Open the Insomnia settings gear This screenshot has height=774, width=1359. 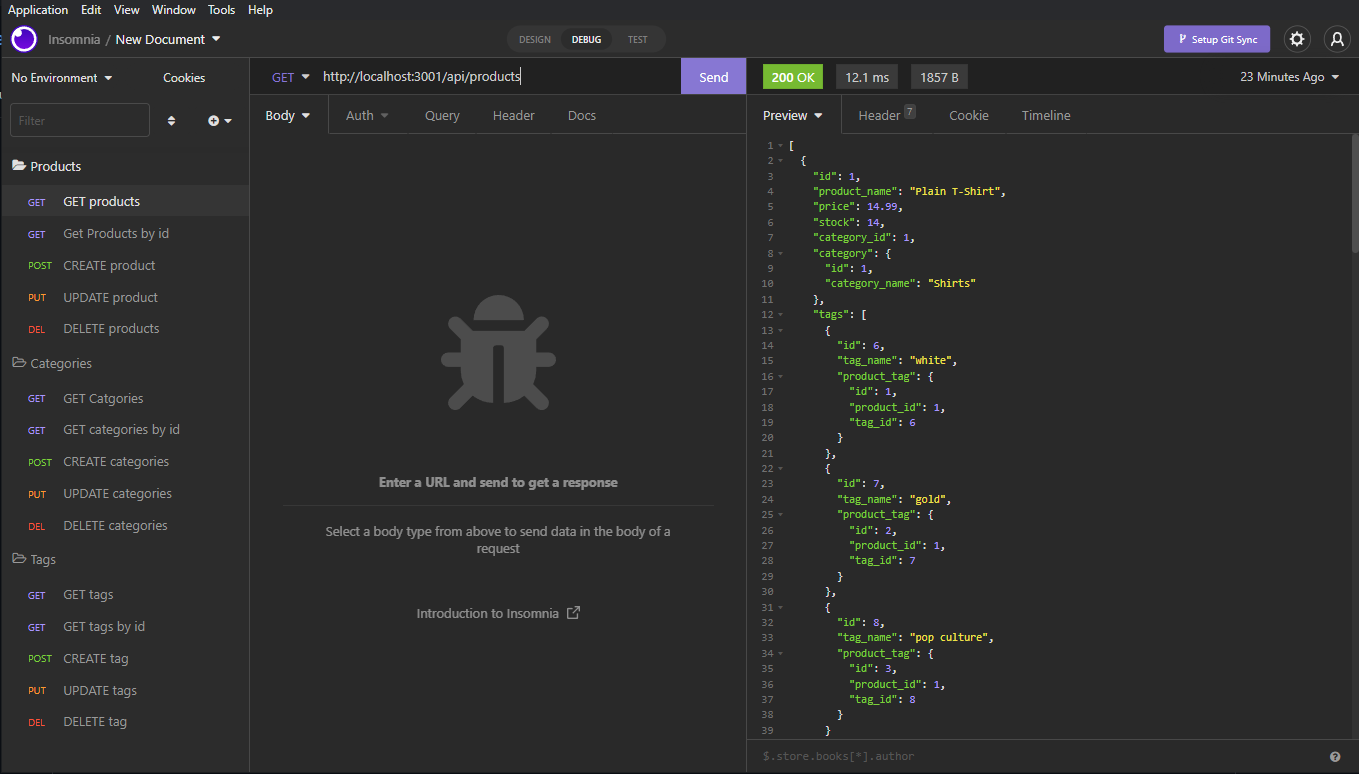1297,38
